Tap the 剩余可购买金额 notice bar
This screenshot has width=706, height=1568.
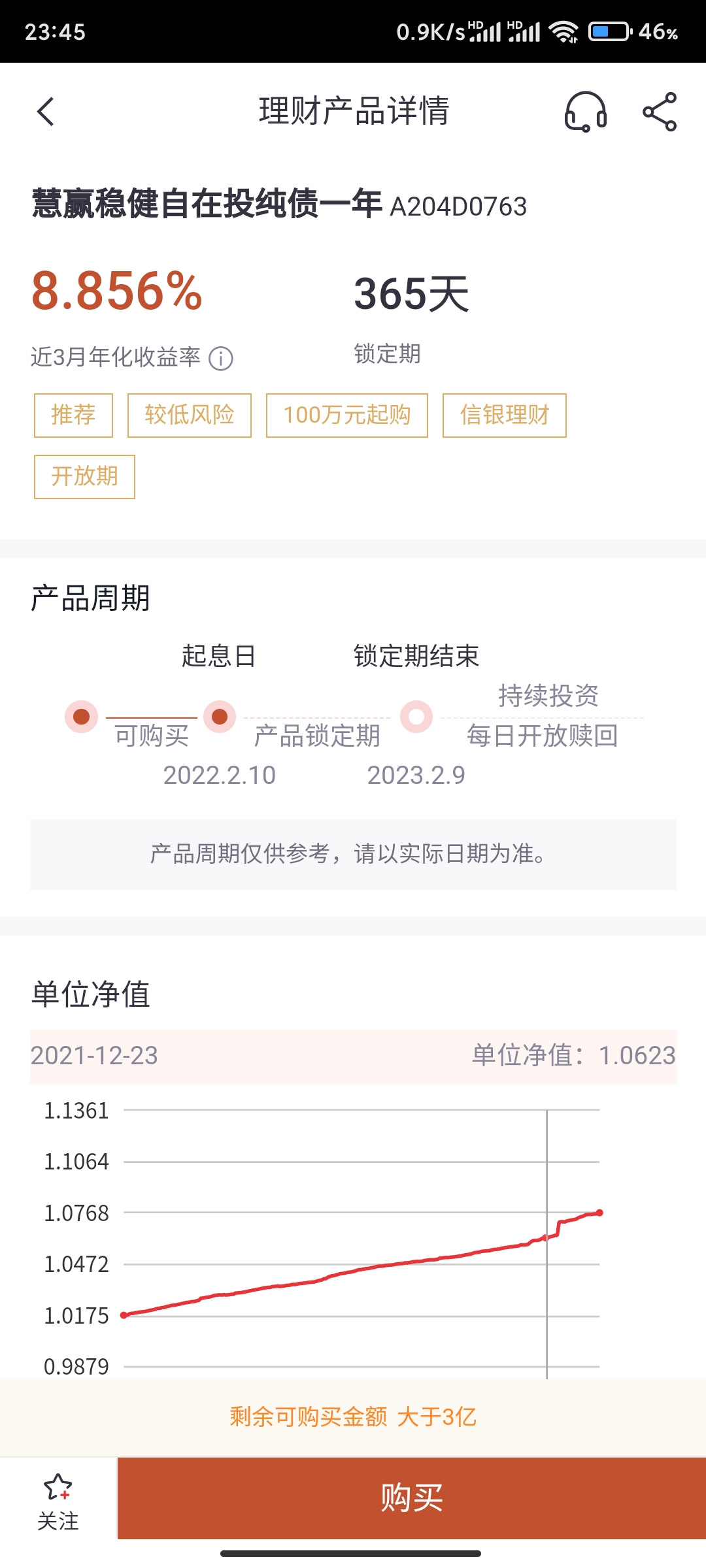pos(353,1416)
